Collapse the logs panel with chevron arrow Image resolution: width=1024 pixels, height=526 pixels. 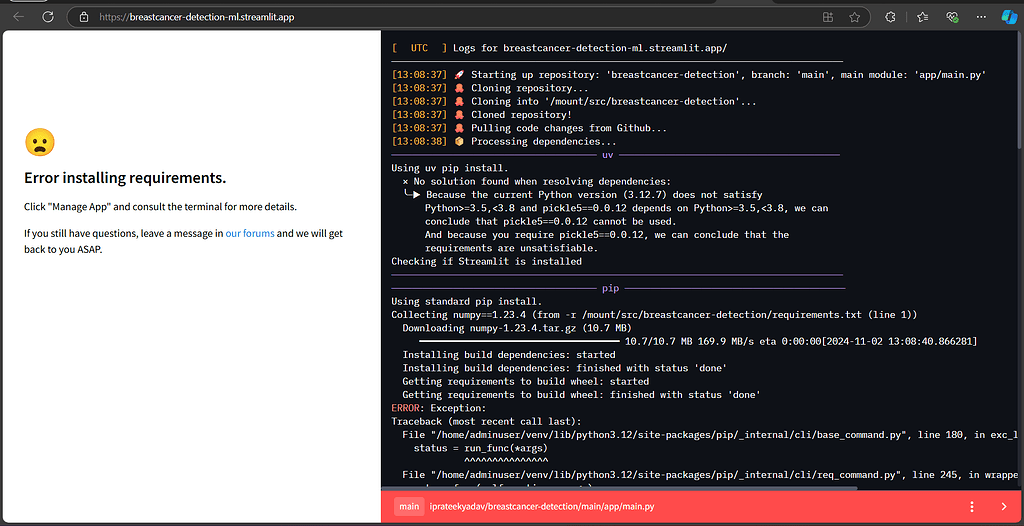[x=1002, y=507]
